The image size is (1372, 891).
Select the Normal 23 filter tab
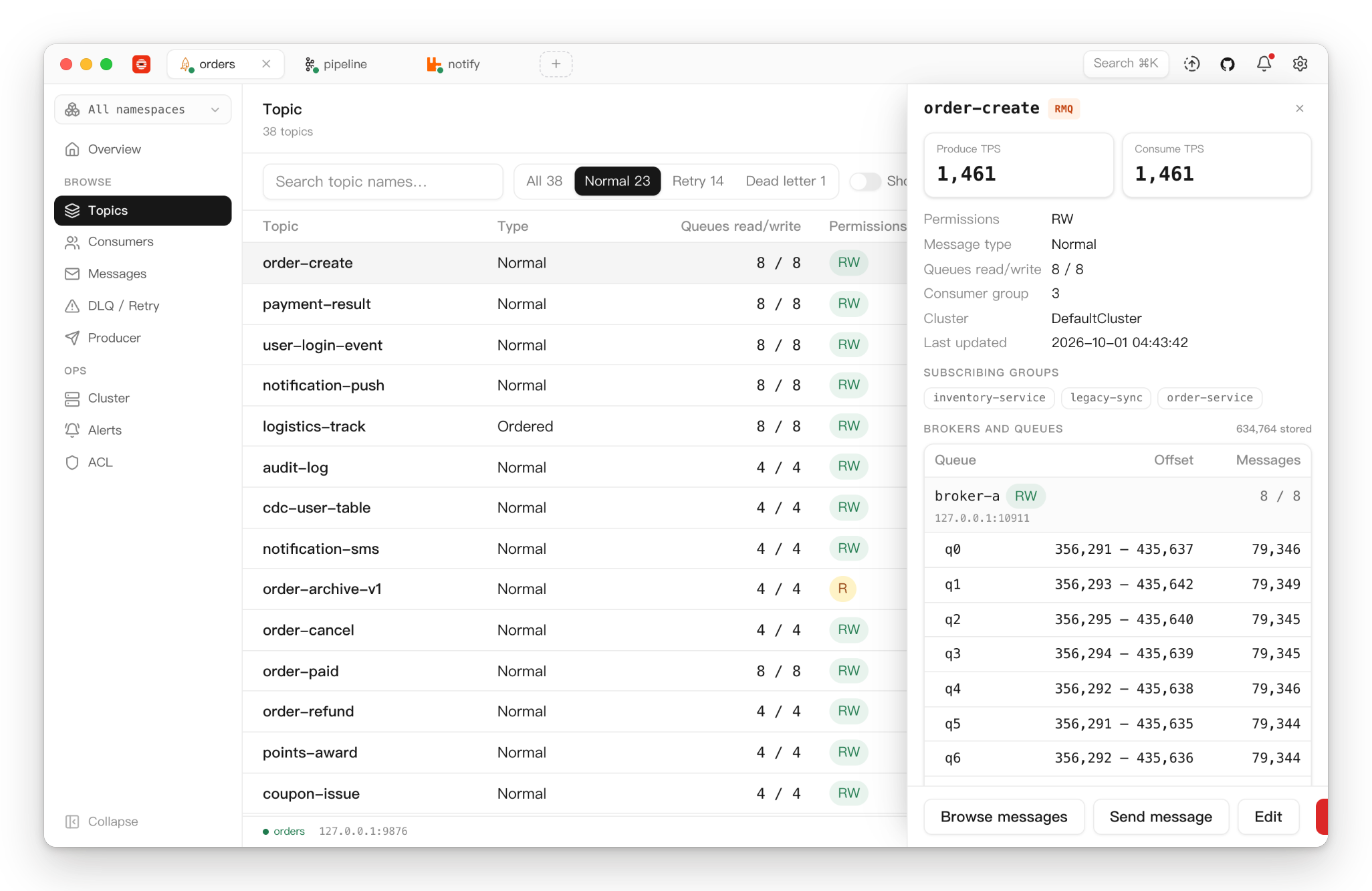(617, 181)
